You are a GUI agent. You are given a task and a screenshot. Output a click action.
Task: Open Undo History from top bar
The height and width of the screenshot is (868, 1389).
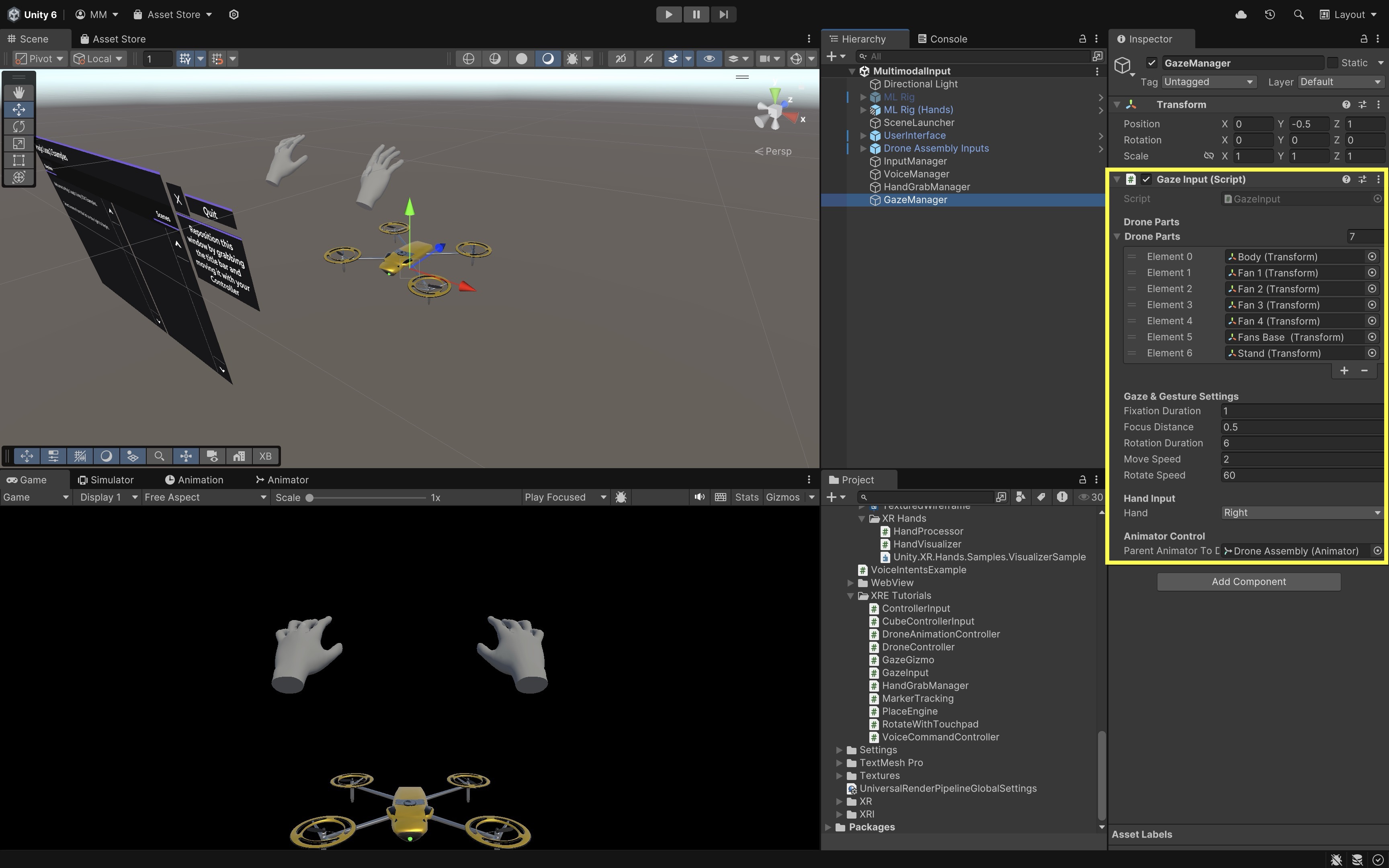pos(1270,14)
